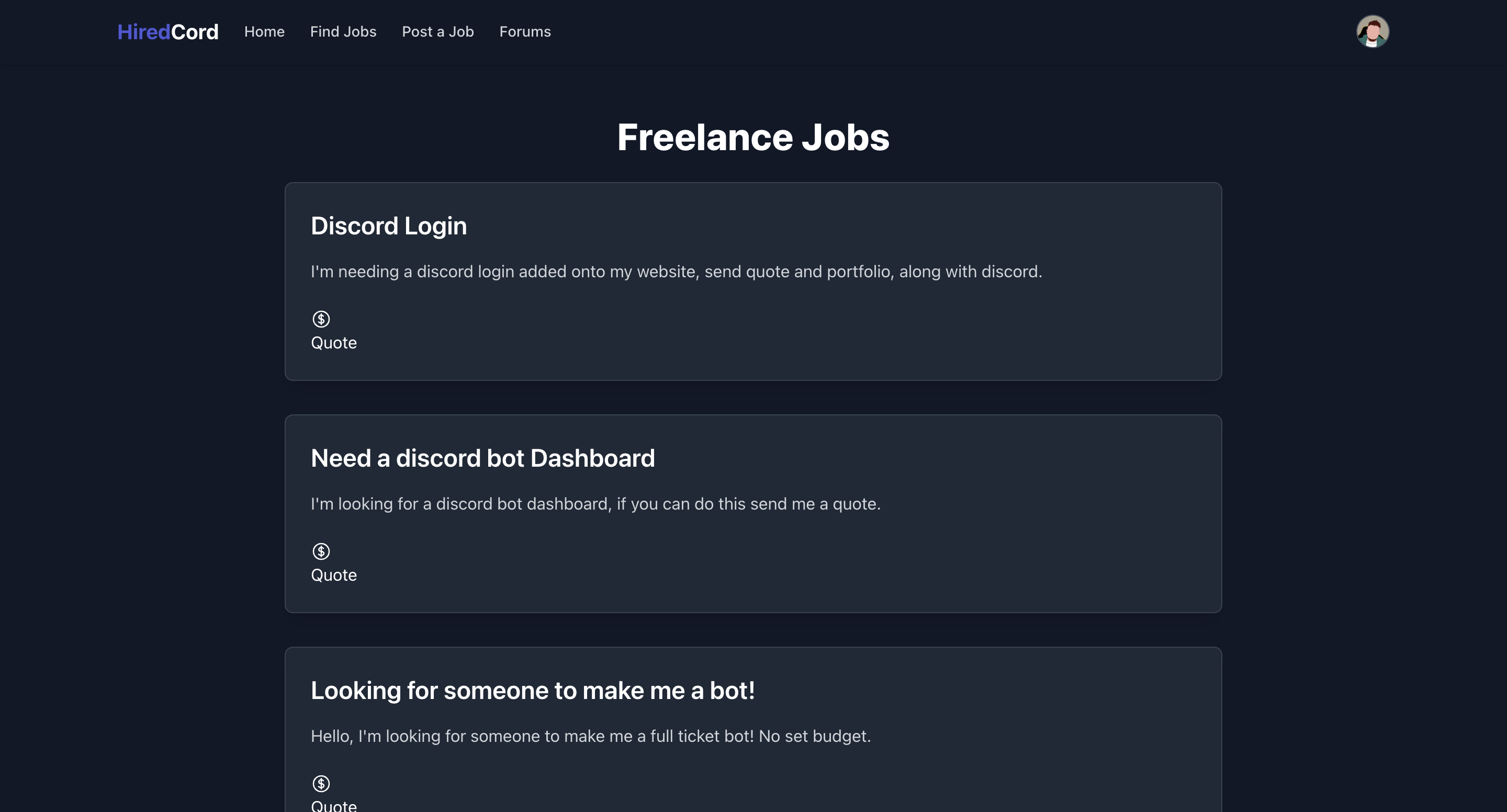Click the full ticket bot description

coord(591,736)
